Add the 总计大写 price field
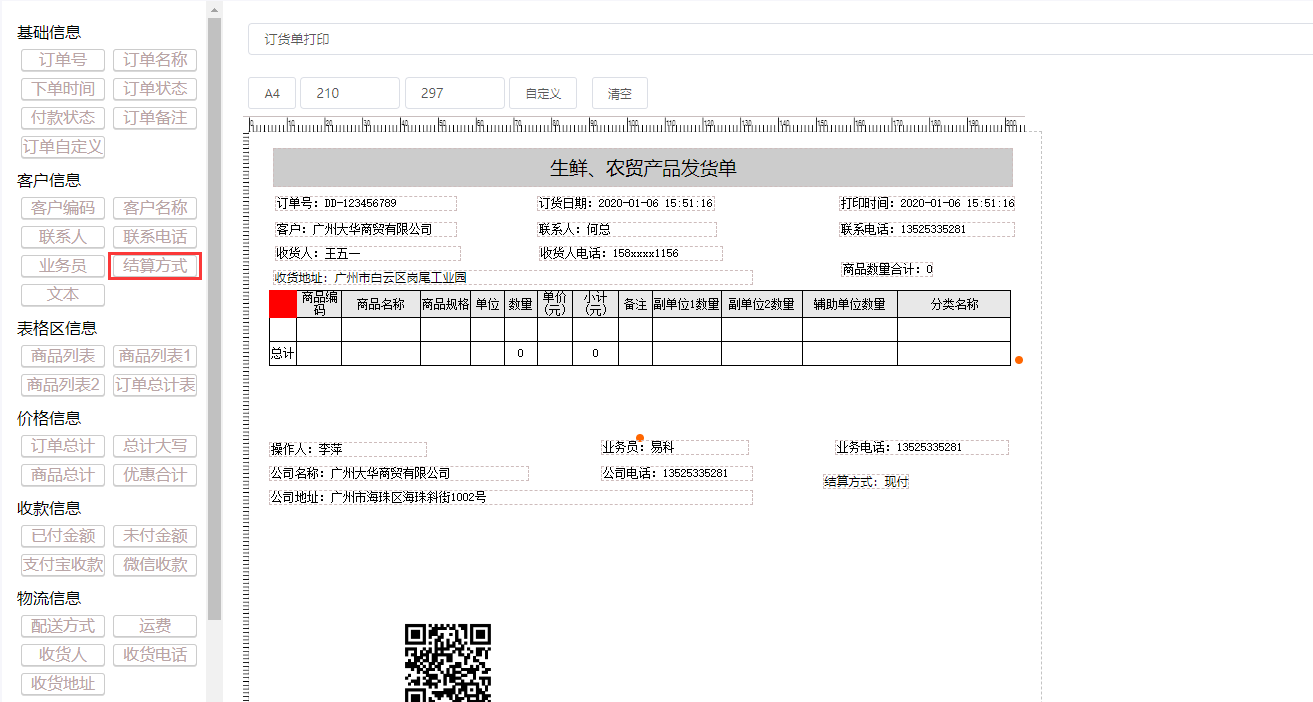The width and height of the screenshot is (1313, 702). click(x=155, y=446)
